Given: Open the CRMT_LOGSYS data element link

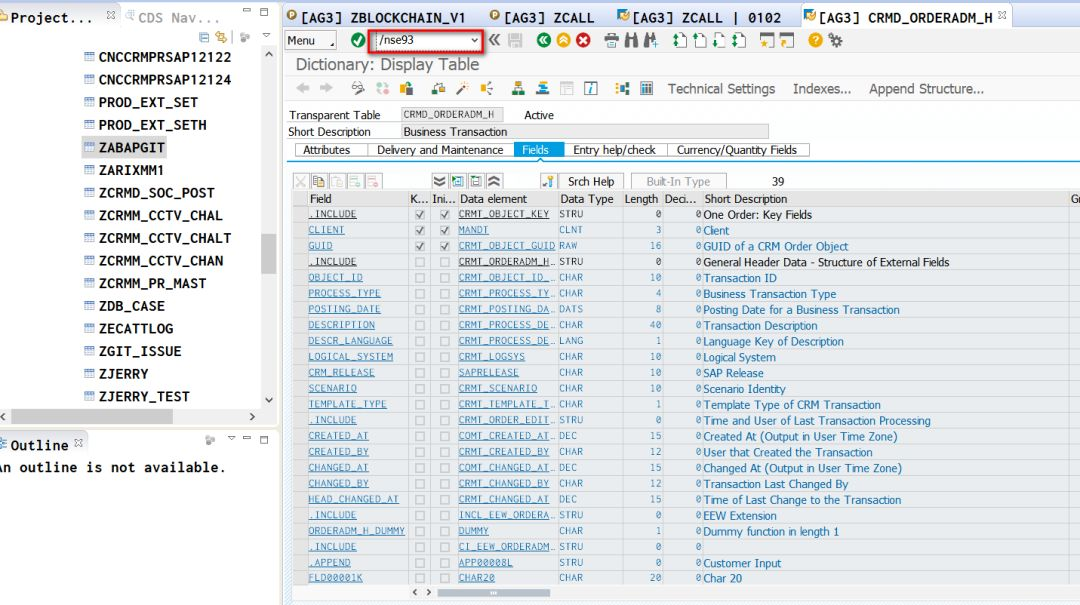Looking at the screenshot, I should (x=492, y=357).
